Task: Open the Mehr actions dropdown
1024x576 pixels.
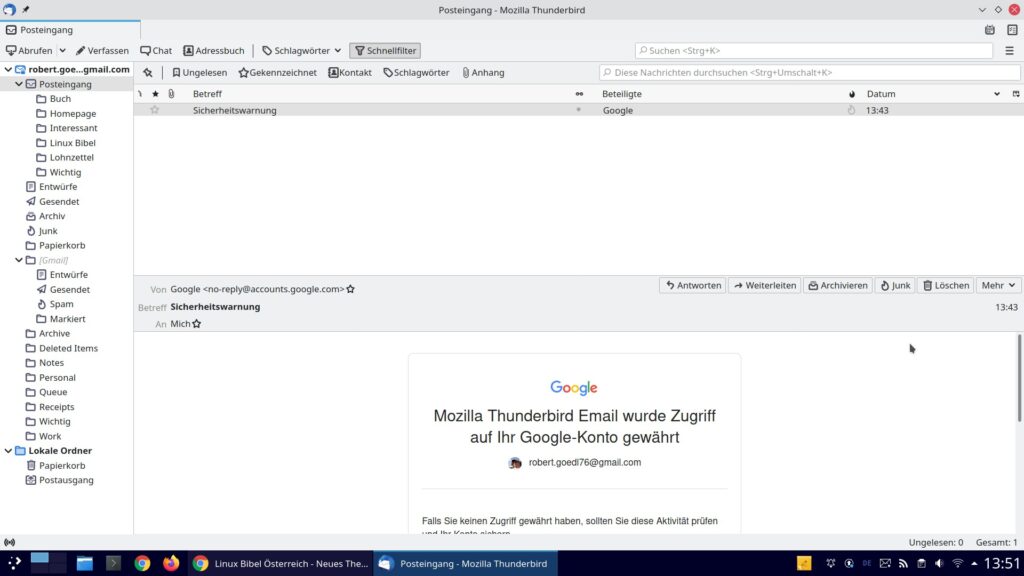Action: [998, 285]
